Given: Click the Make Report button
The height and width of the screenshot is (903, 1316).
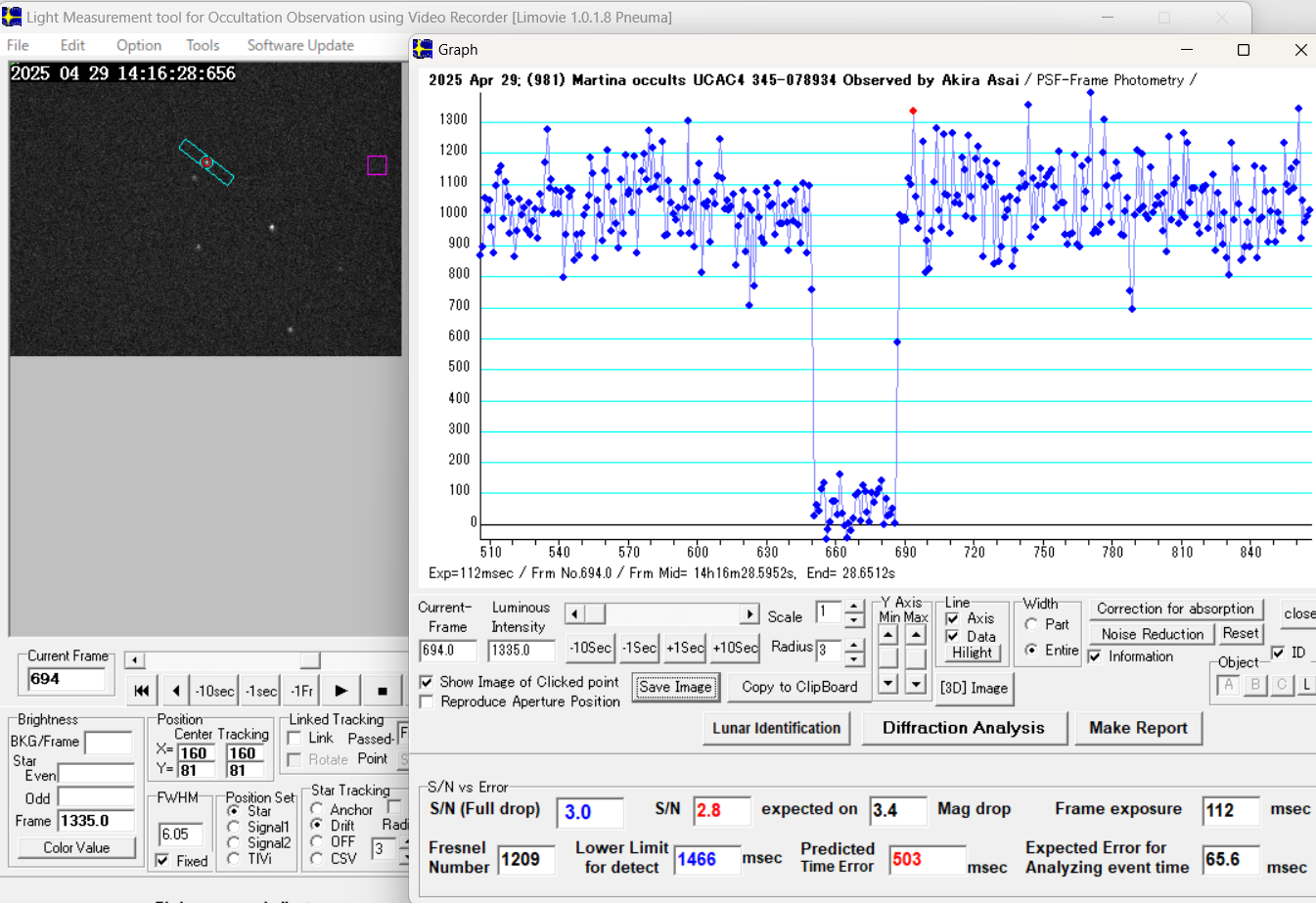Looking at the screenshot, I should click(x=1138, y=728).
